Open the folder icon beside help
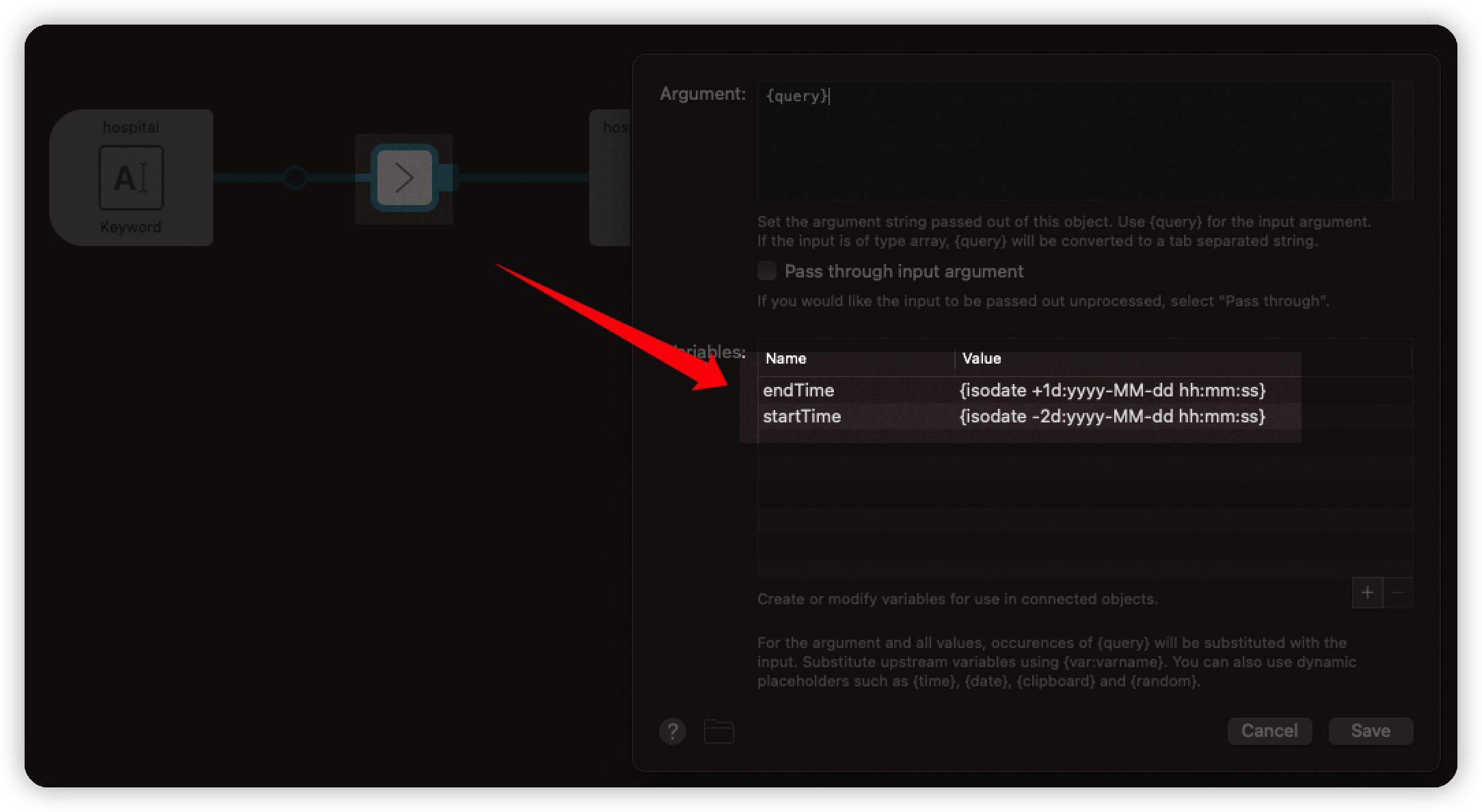 coord(718,731)
